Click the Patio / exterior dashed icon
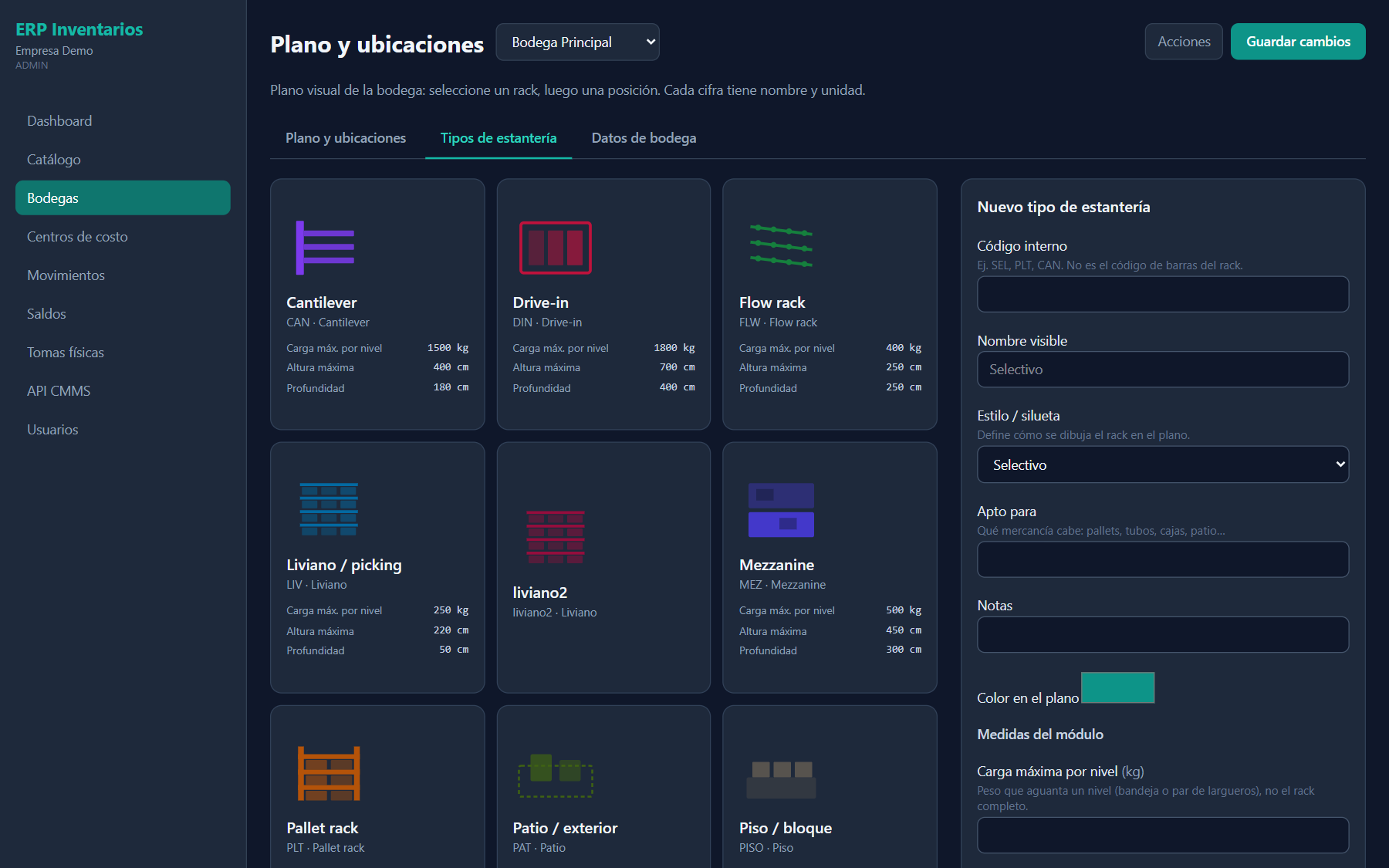The width and height of the screenshot is (1389, 868). 555,775
